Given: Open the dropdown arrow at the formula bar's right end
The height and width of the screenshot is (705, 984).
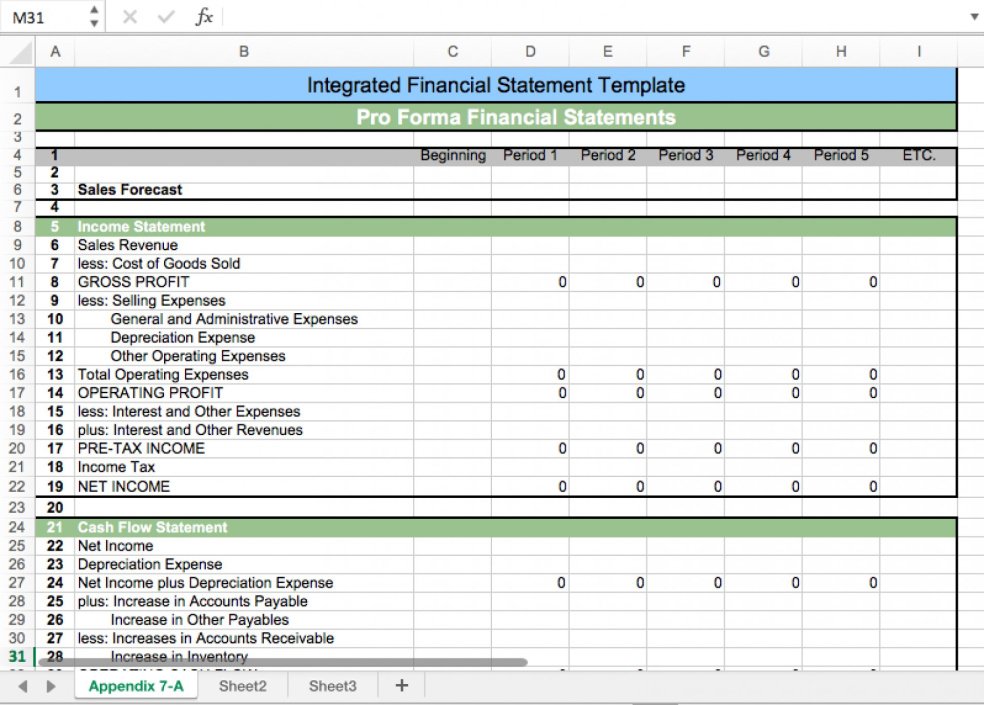Looking at the screenshot, I should point(974,16).
